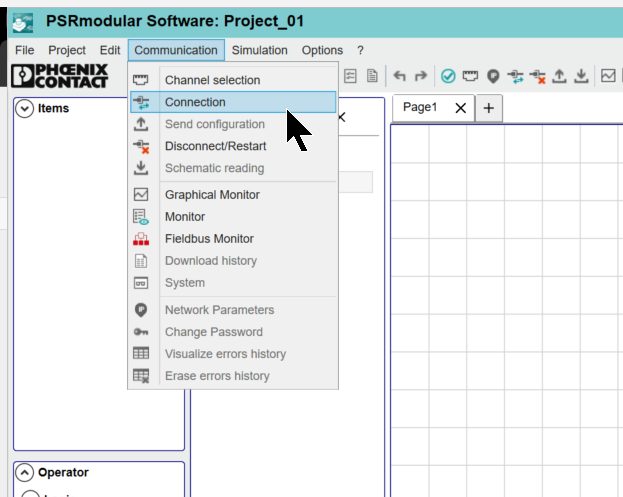This screenshot has width=623, height=497.
Task: Click Schematic reading menu entry
Action: [233, 168]
